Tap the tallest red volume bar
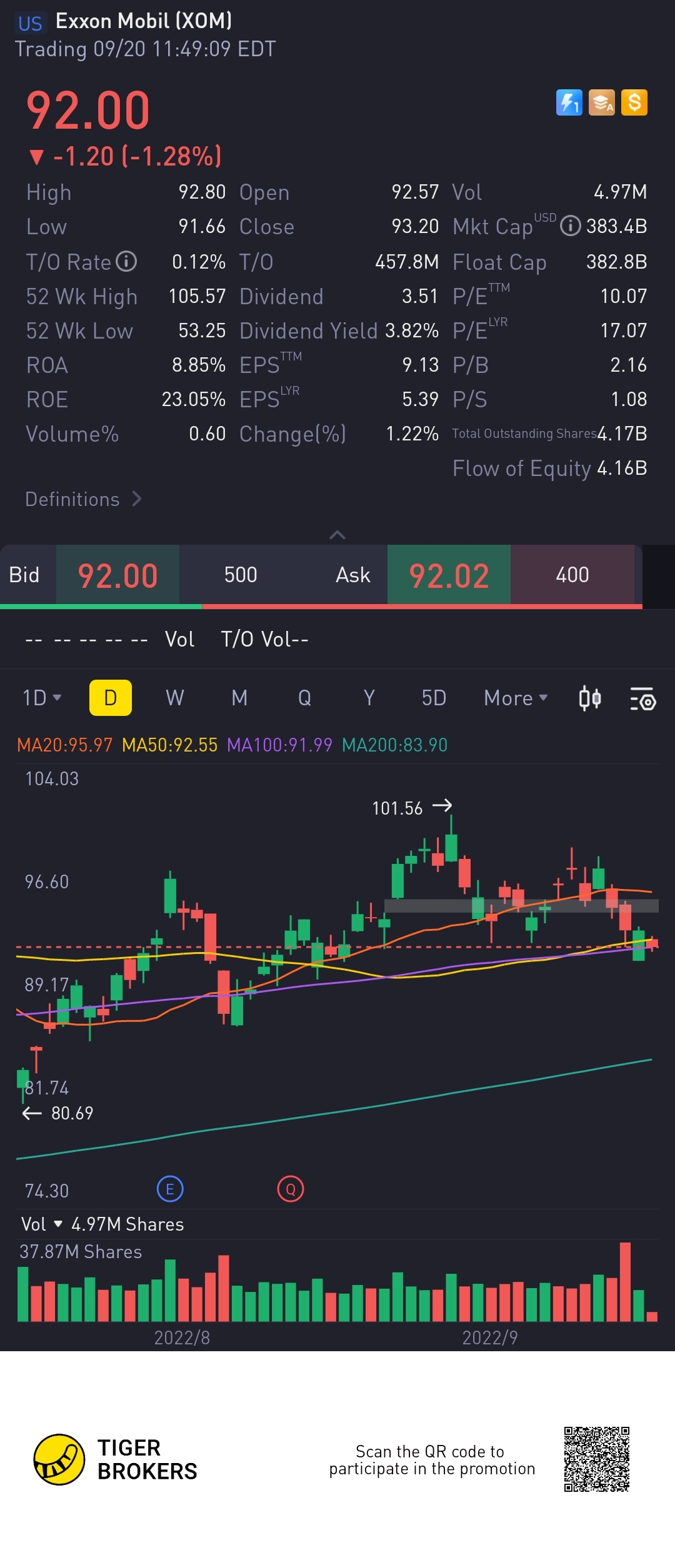The image size is (675, 1568). point(625,1282)
